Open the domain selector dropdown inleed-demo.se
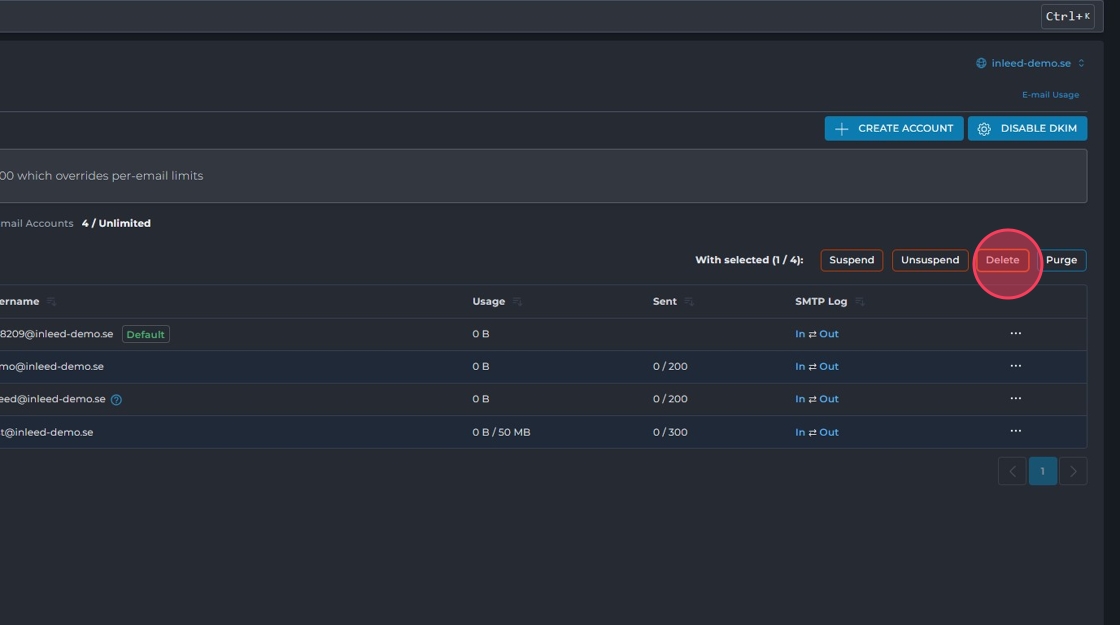 tap(1030, 64)
